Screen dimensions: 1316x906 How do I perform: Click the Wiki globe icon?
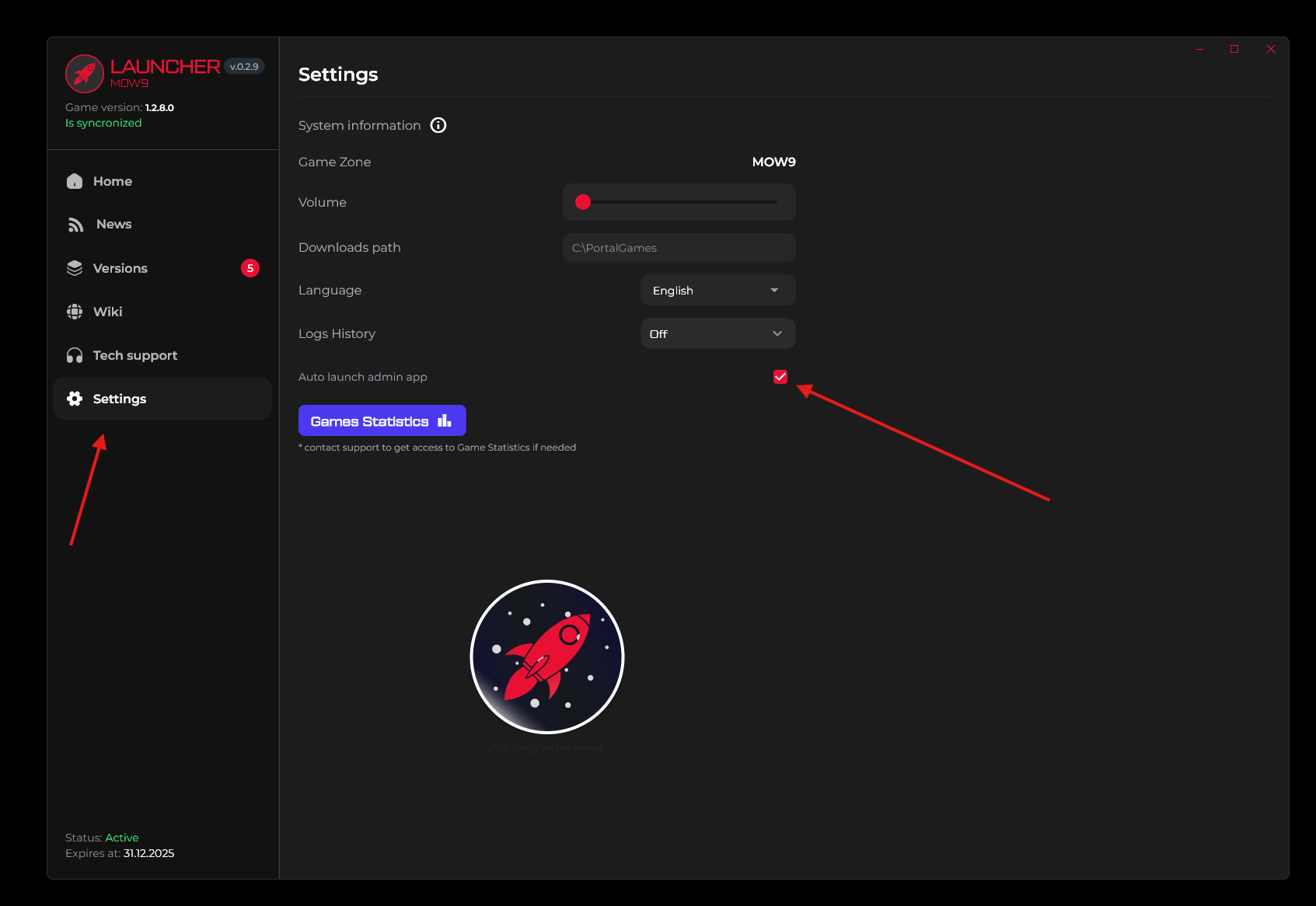[75, 312]
